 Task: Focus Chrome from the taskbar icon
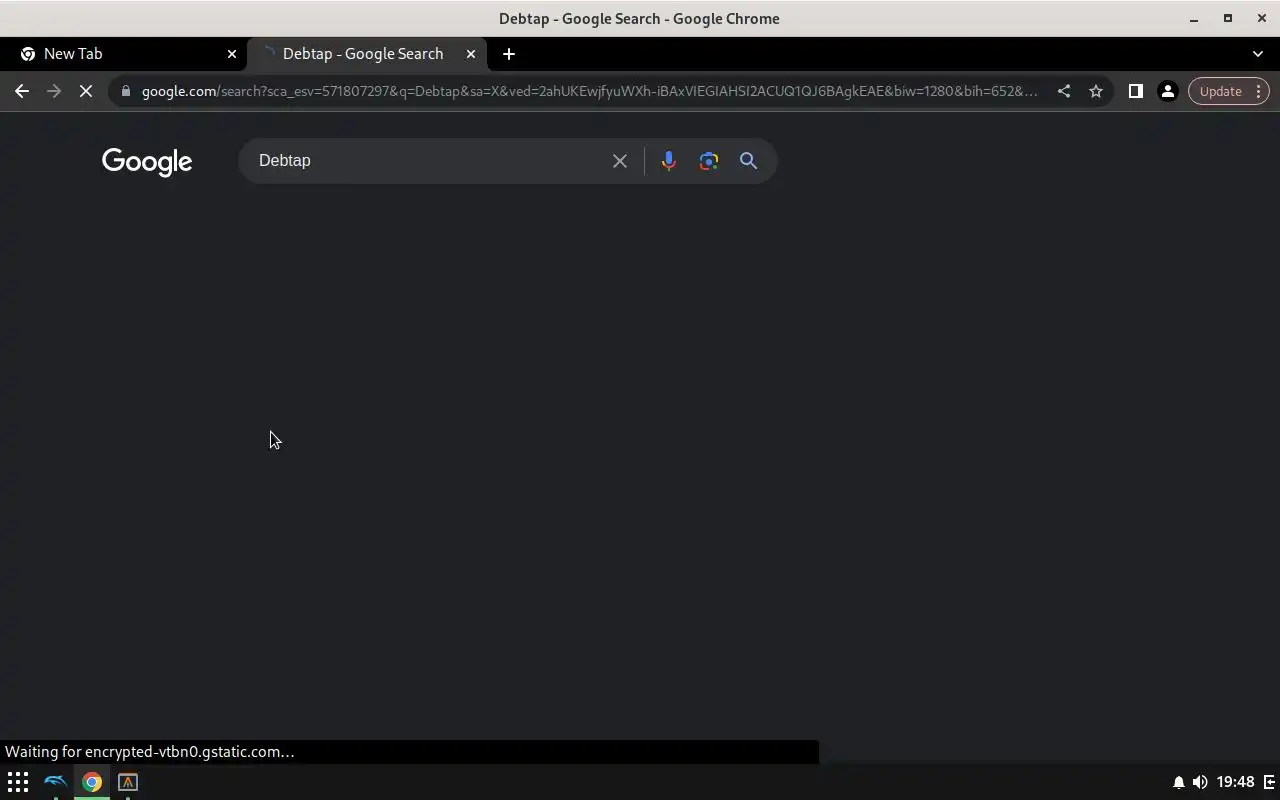tap(92, 782)
